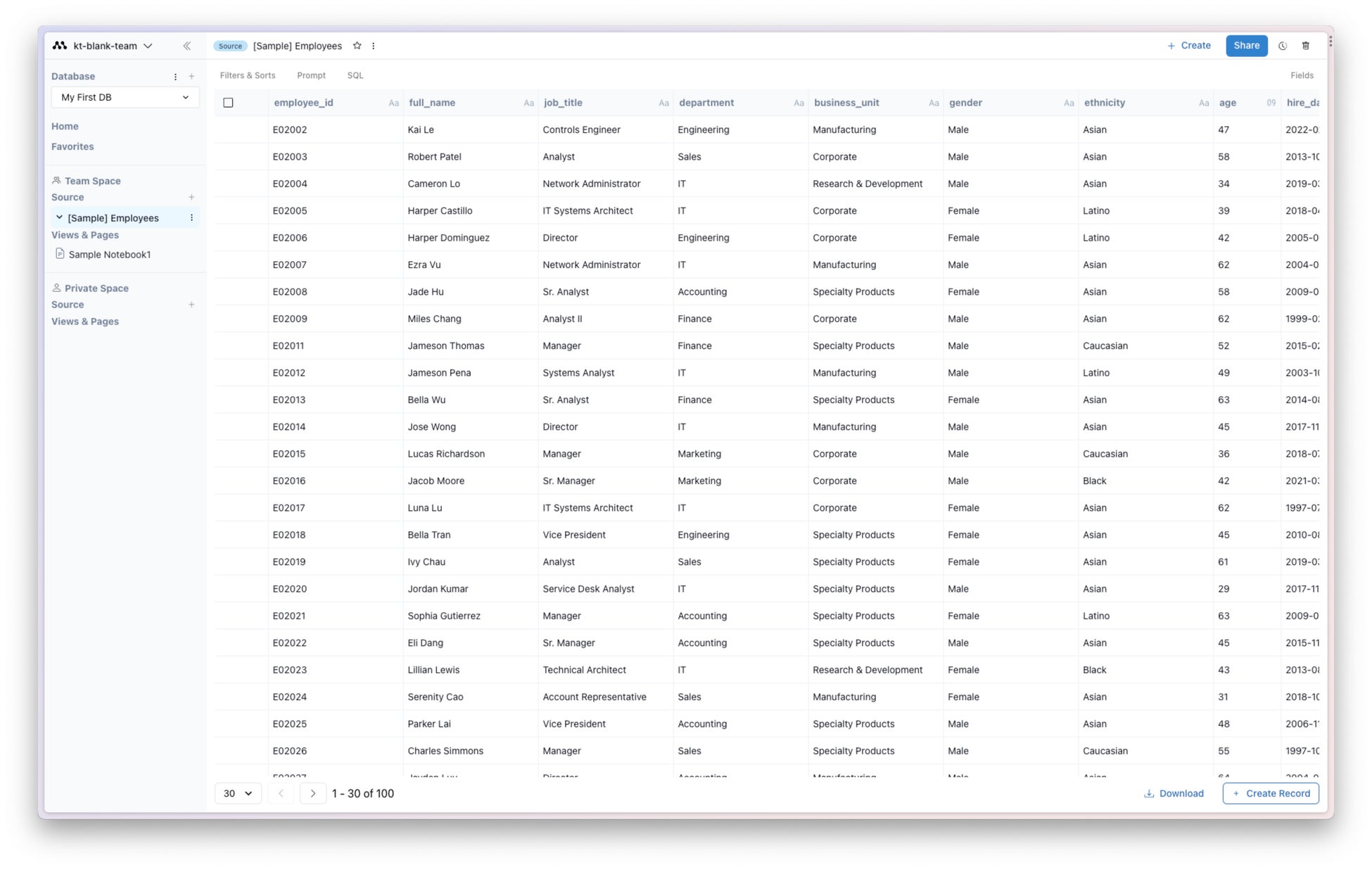Screen dimensions: 1372x869
Task: Download the table data
Action: point(1173,793)
